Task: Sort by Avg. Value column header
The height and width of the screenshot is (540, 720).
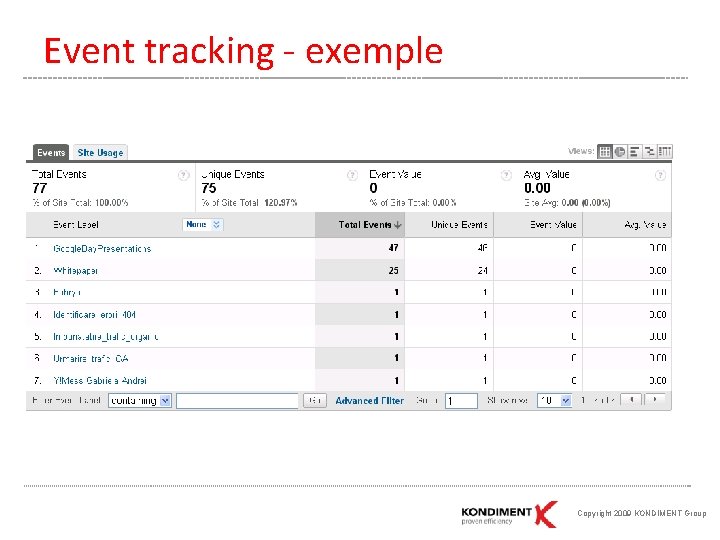Action: 627,225
